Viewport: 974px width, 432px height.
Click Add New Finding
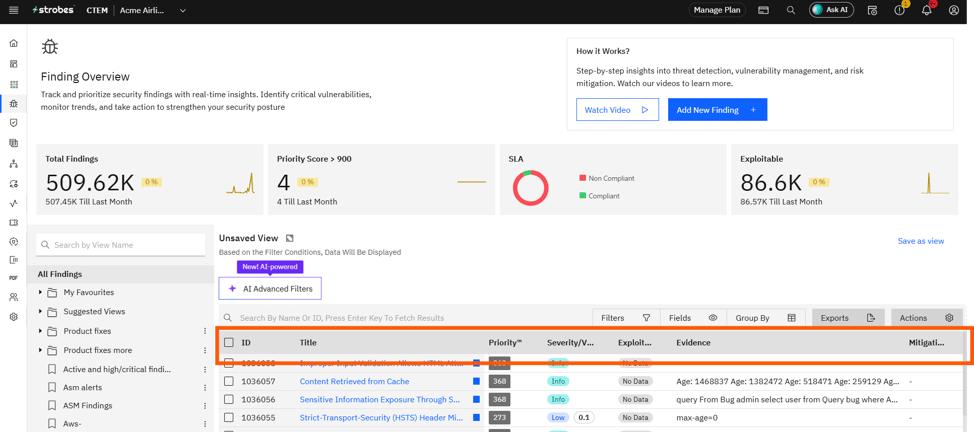point(717,109)
